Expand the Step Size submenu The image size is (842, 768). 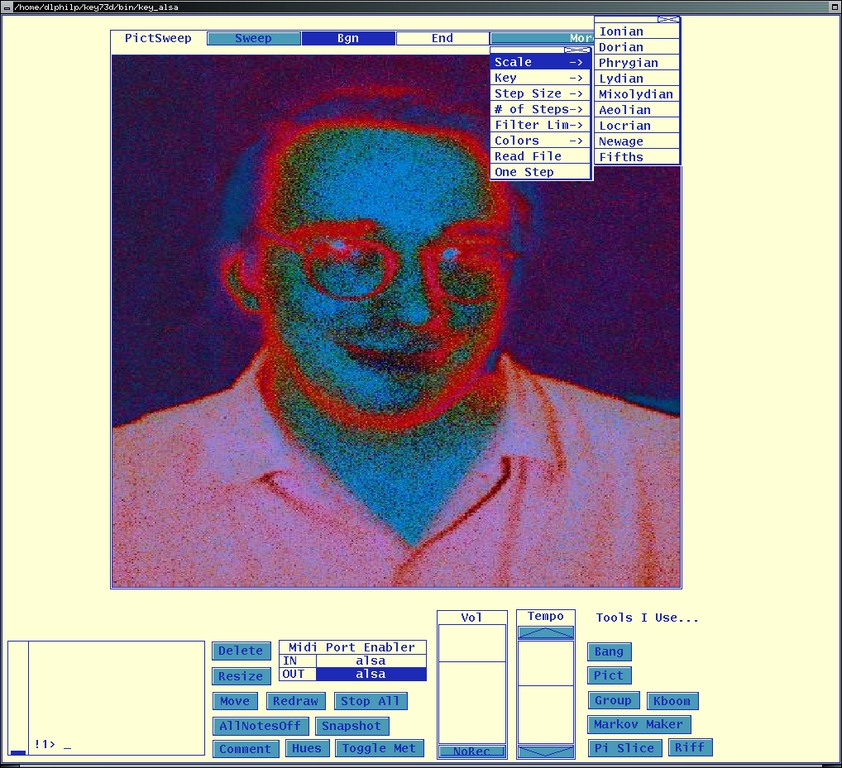540,94
